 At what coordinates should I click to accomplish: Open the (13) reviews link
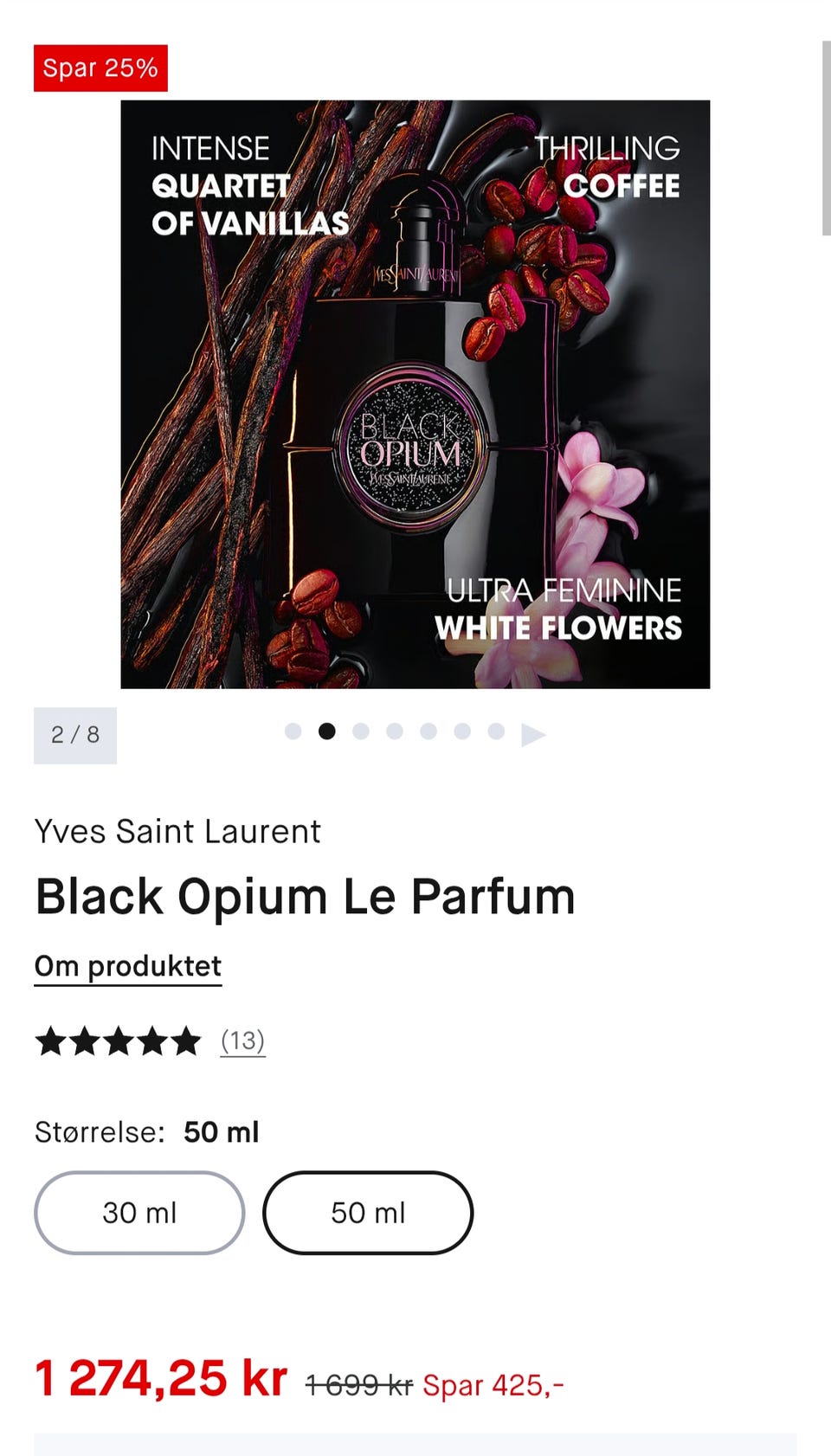[x=242, y=1040]
